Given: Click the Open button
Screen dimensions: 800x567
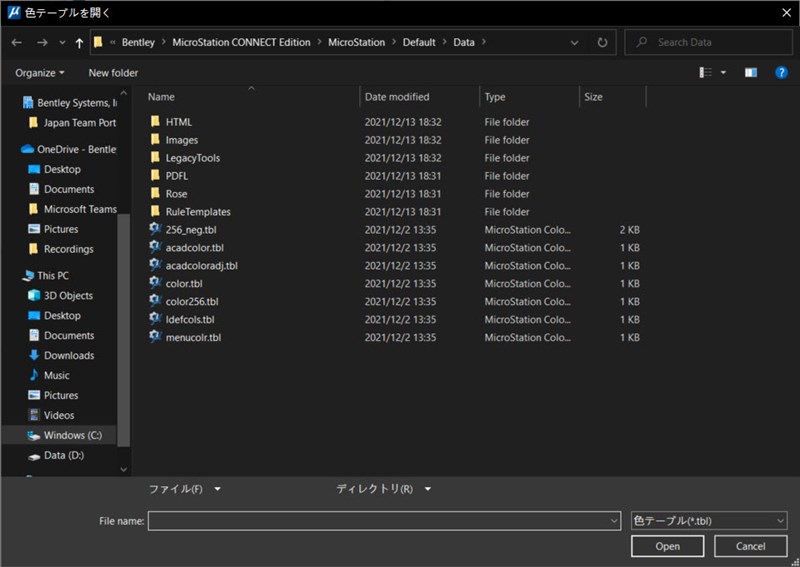Looking at the screenshot, I should 667,546.
